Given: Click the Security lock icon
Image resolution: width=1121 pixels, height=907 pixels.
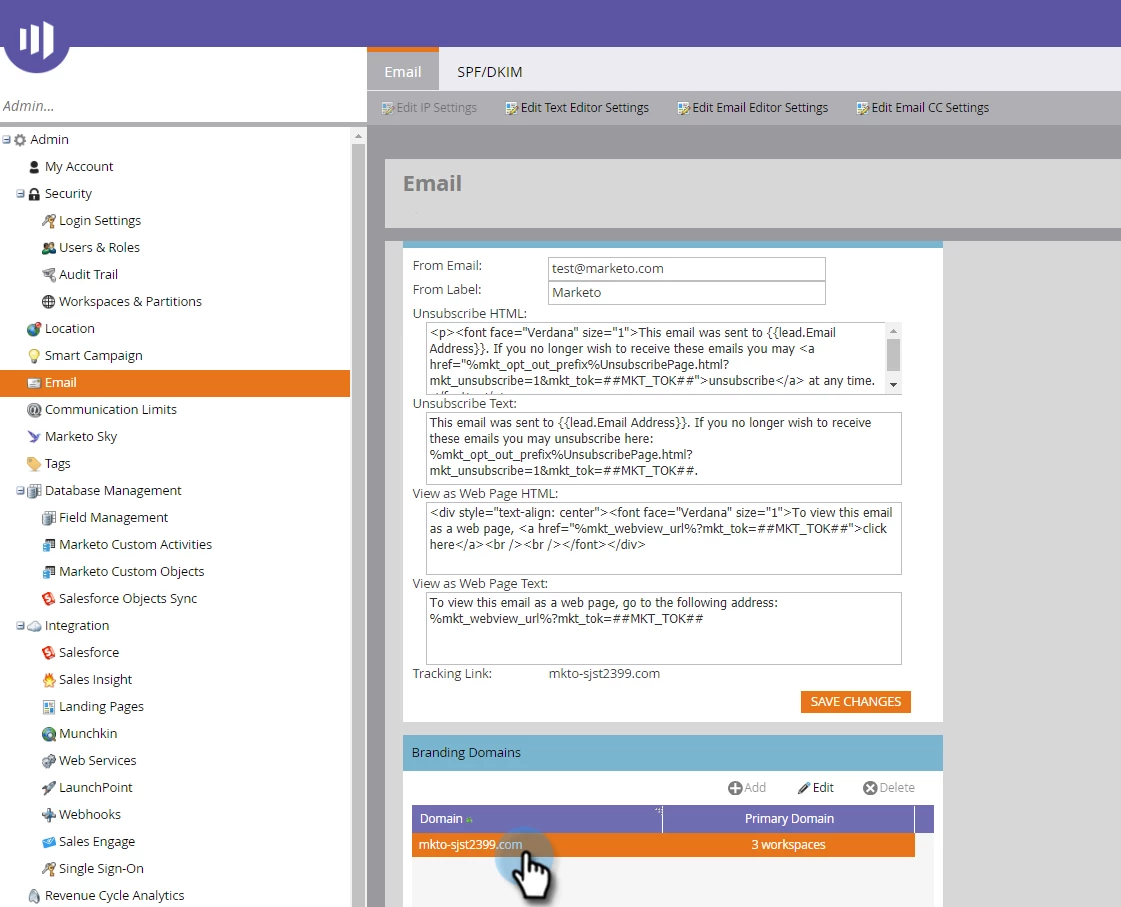Looking at the screenshot, I should [34, 194].
